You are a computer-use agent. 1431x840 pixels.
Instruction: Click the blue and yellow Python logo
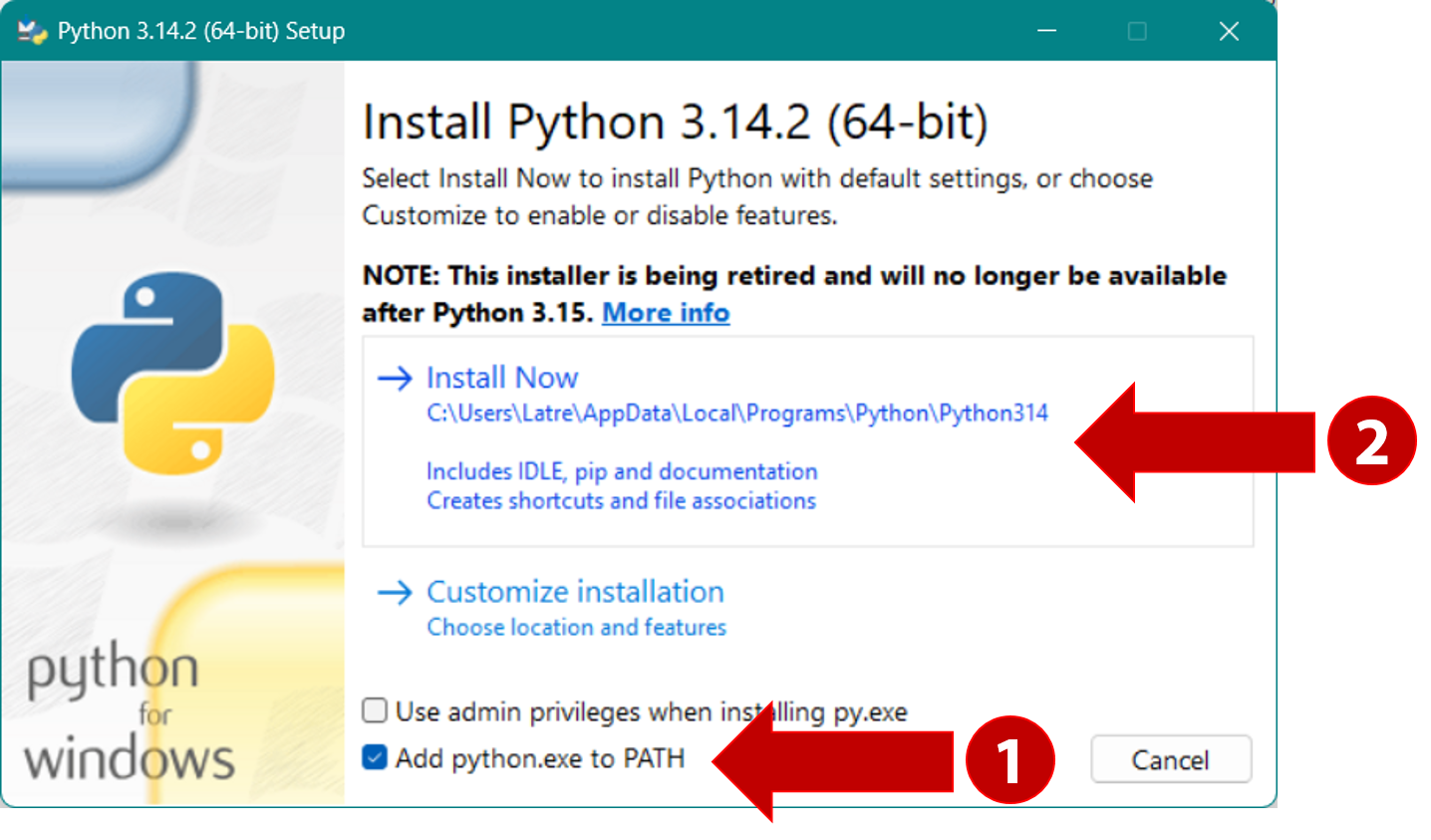point(173,373)
